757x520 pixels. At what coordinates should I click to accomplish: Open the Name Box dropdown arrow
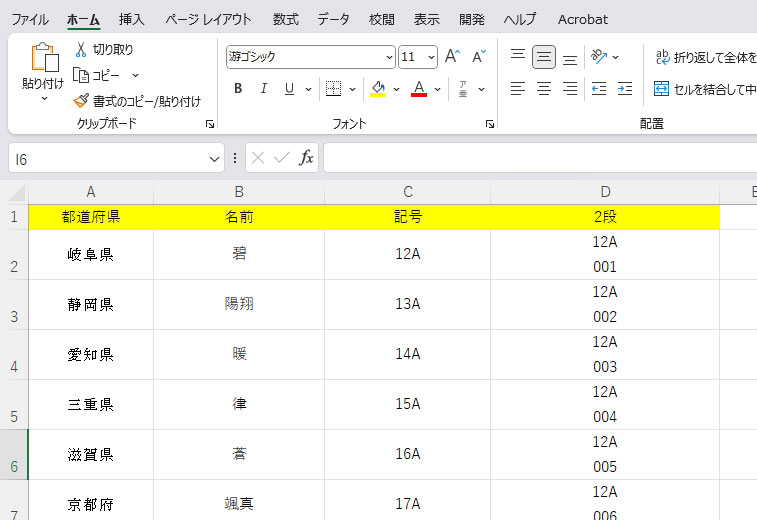click(x=215, y=159)
